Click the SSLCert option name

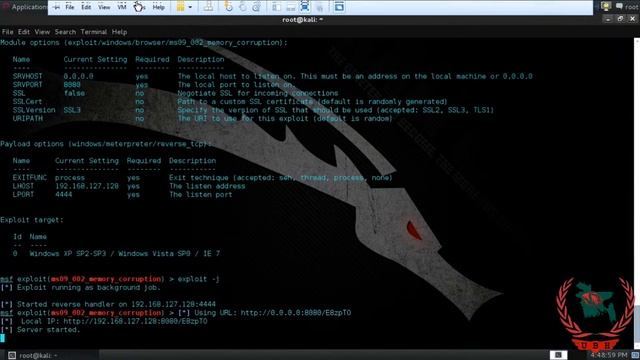27,102
